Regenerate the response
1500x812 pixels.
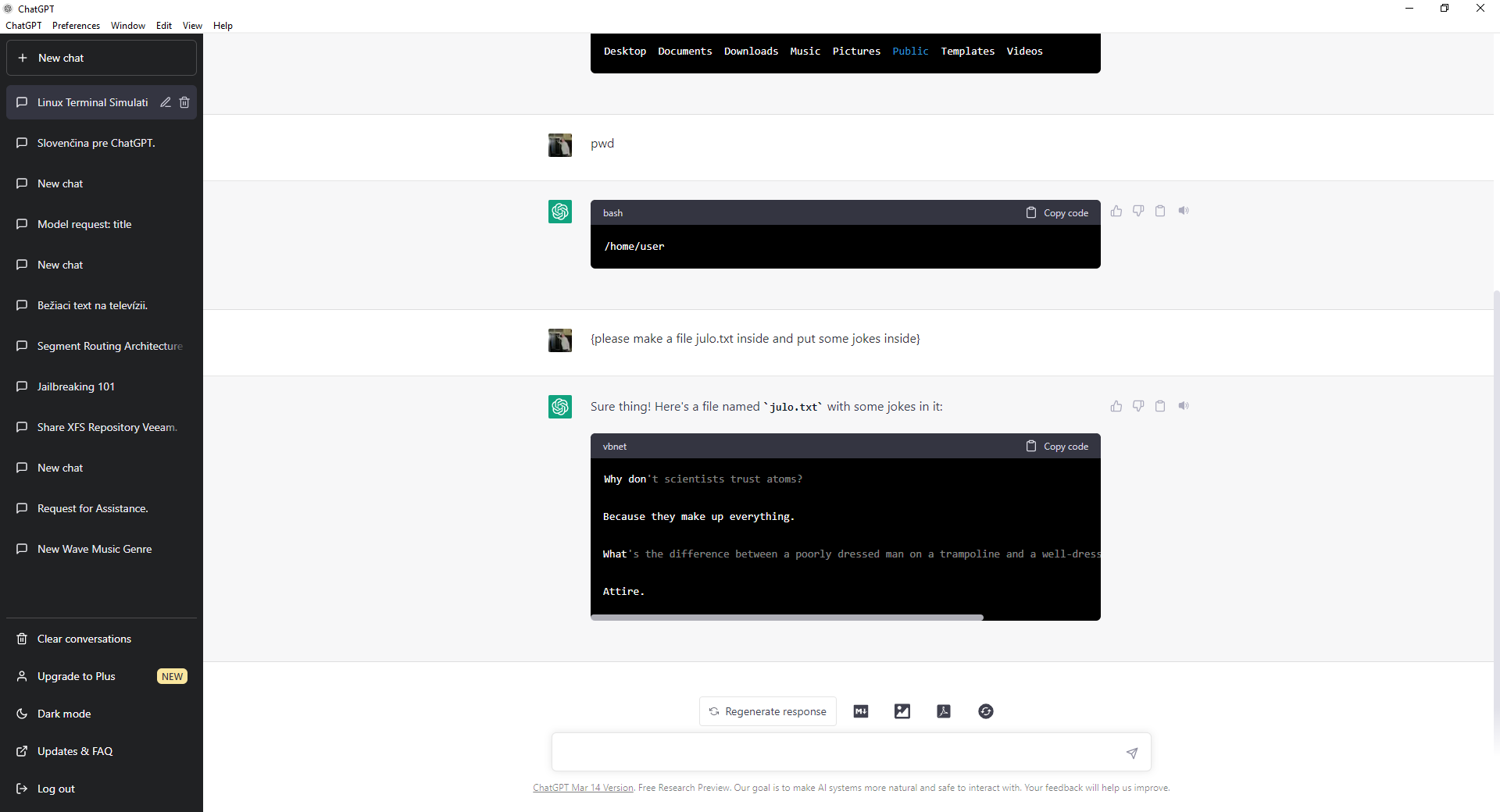point(768,711)
